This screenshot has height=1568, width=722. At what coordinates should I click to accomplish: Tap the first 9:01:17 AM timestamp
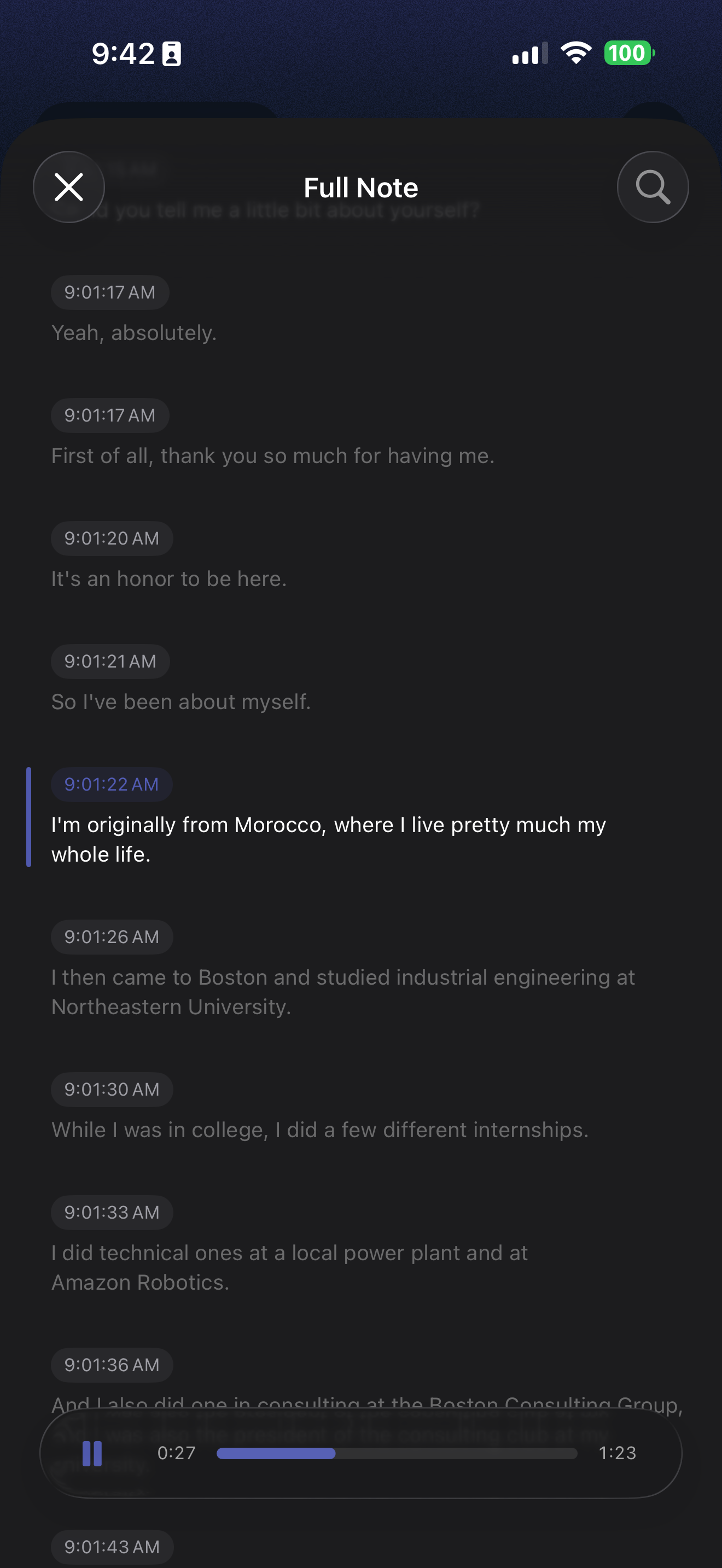110,293
